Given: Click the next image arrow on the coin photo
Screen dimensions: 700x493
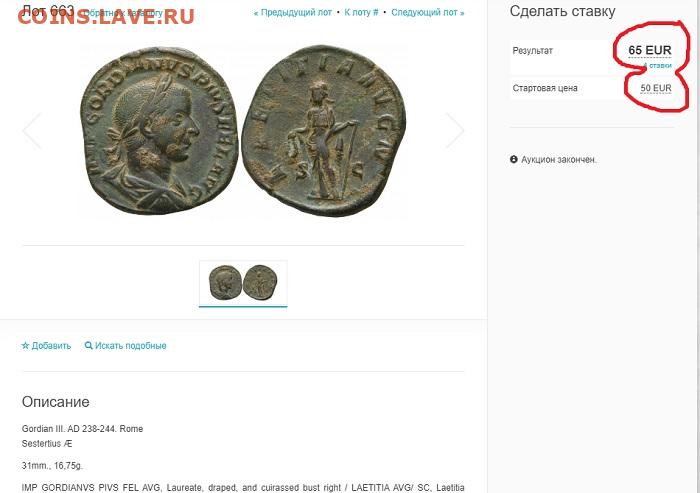Looking at the screenshot, I should (x=454, y=130).
